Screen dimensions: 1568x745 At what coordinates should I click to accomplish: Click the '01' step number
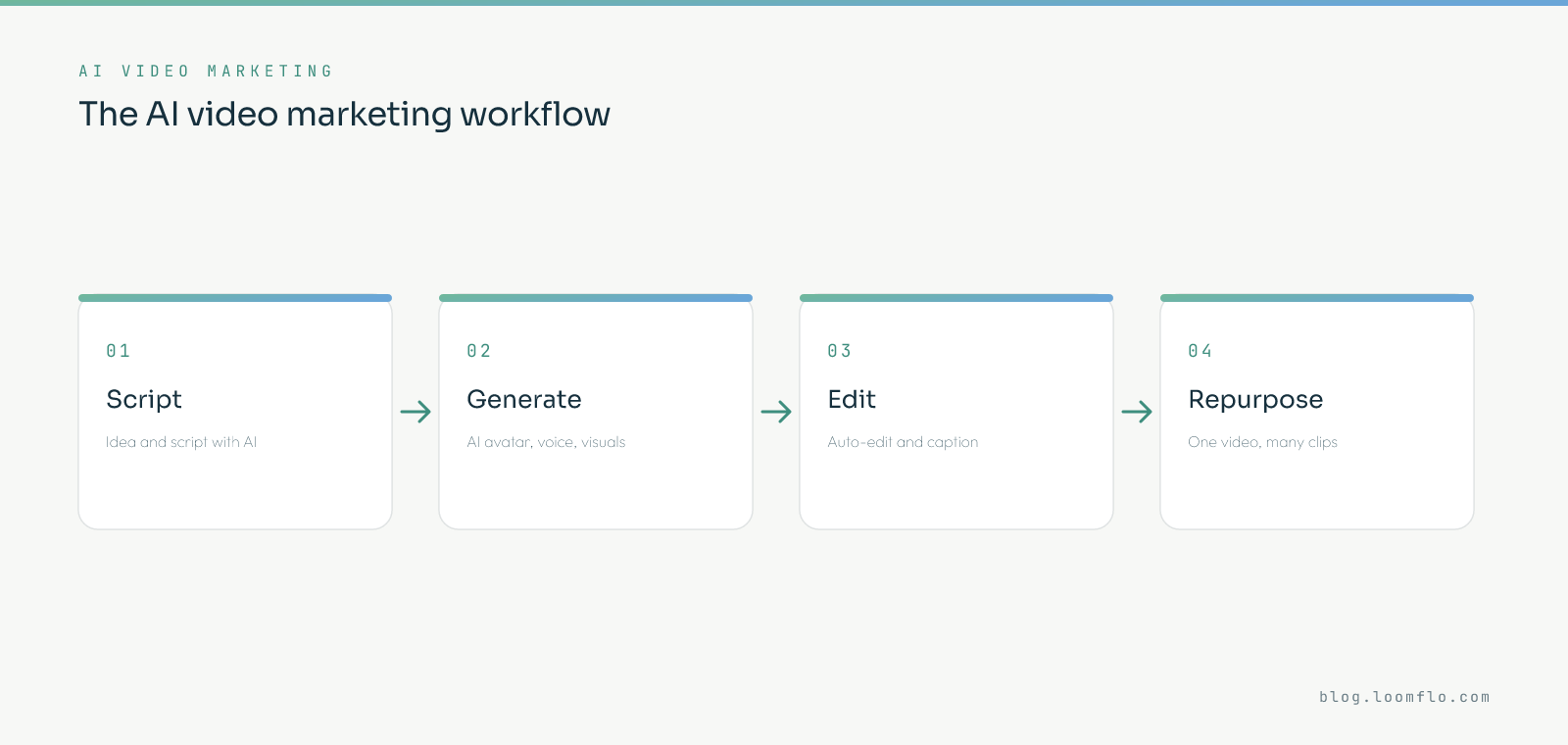[119, 351]
